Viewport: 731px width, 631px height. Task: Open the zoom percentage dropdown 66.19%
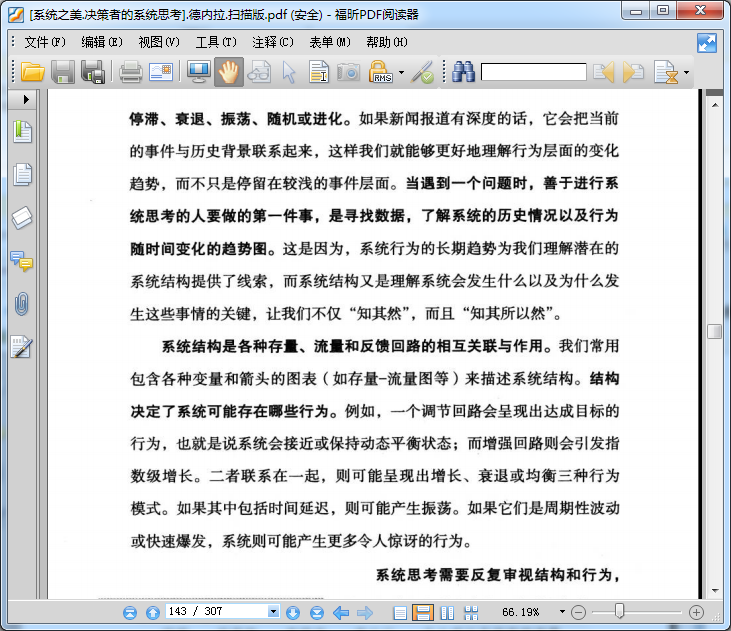562,611
